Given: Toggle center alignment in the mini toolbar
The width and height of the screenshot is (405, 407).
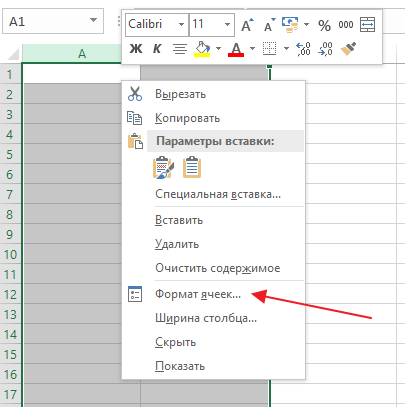Looking at the screenshot, I should [180, 49].
